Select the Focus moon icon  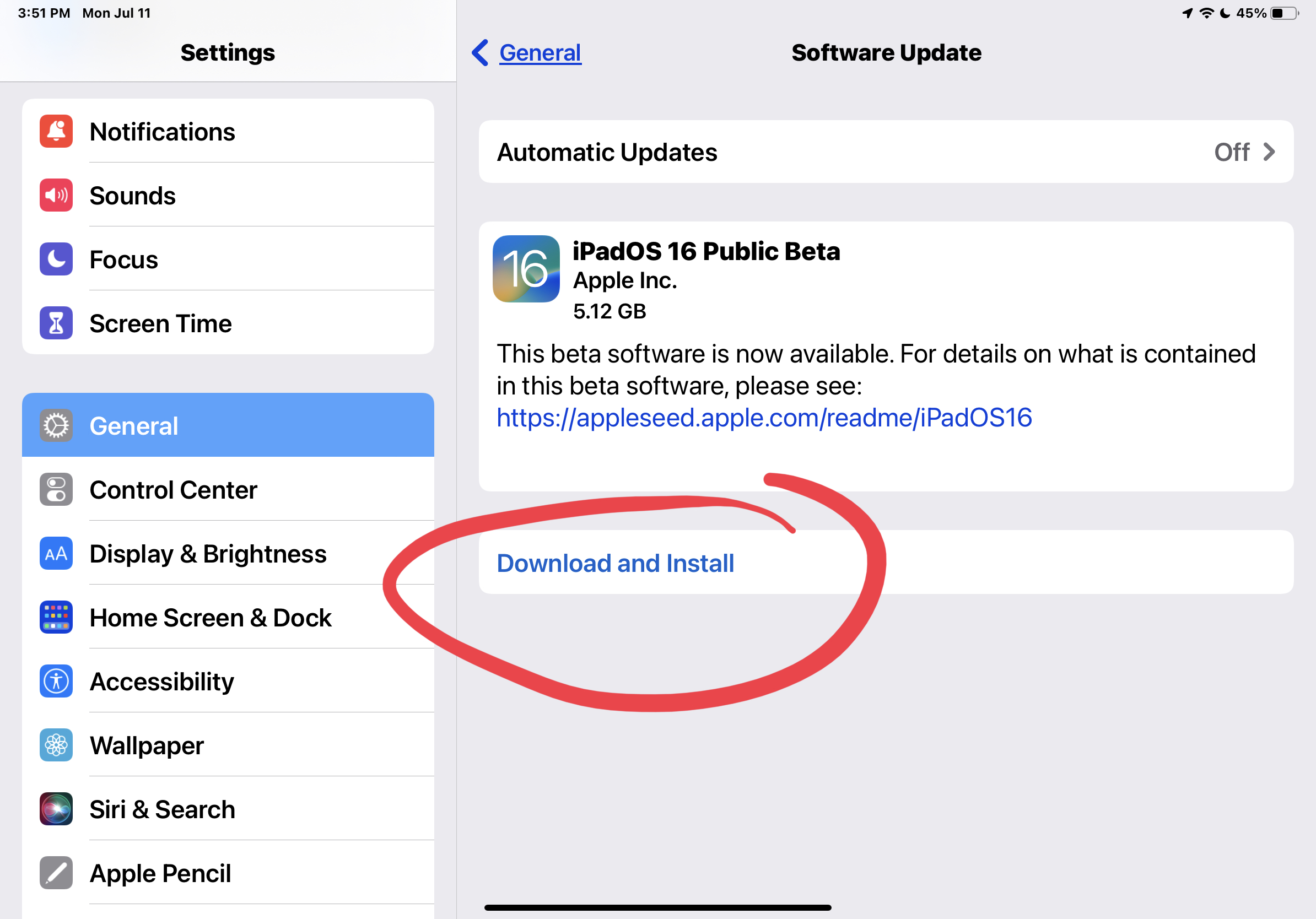point(56,259)
